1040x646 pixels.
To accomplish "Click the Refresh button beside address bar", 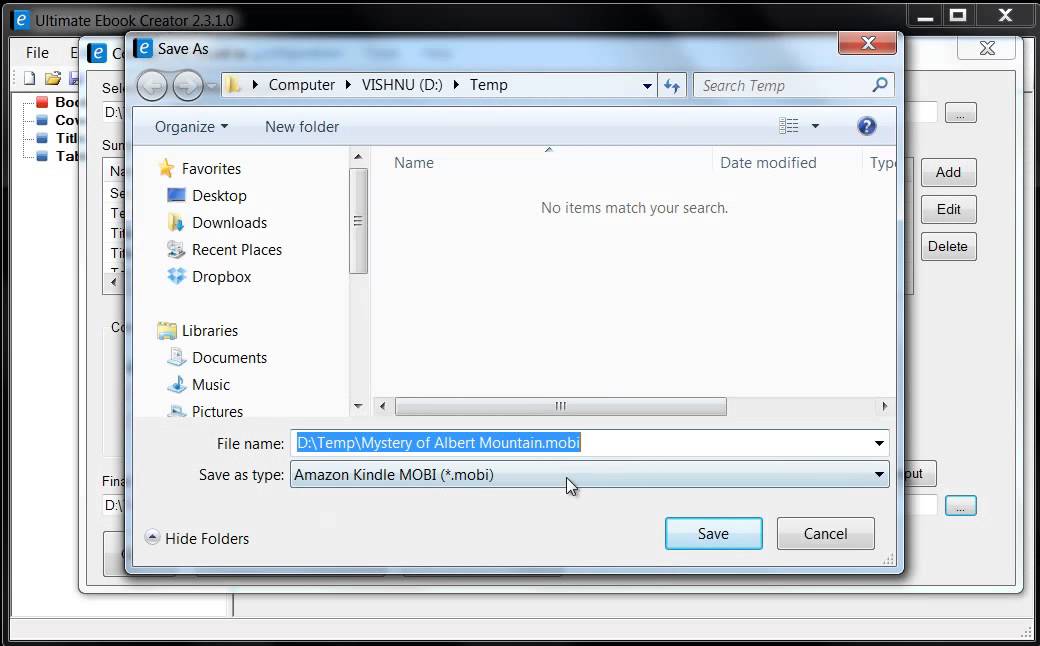I will coord(672,86).
